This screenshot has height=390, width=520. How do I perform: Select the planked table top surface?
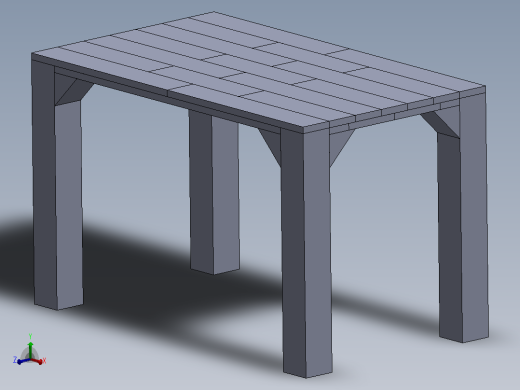click(x=258, y=68)
